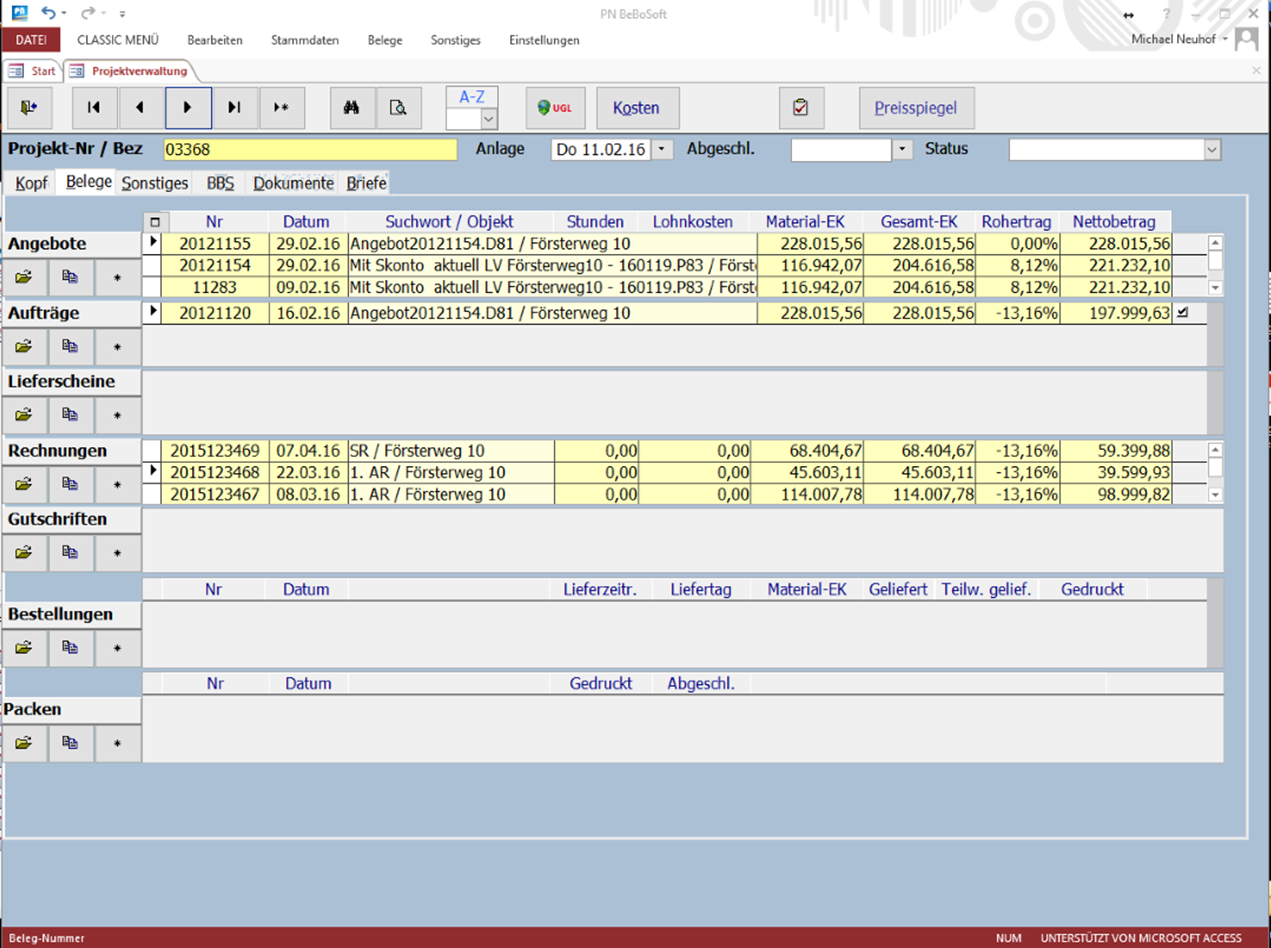1271x948 pixels.
Task: Open the Anlage date dropdown
Action: pos(662,150)
